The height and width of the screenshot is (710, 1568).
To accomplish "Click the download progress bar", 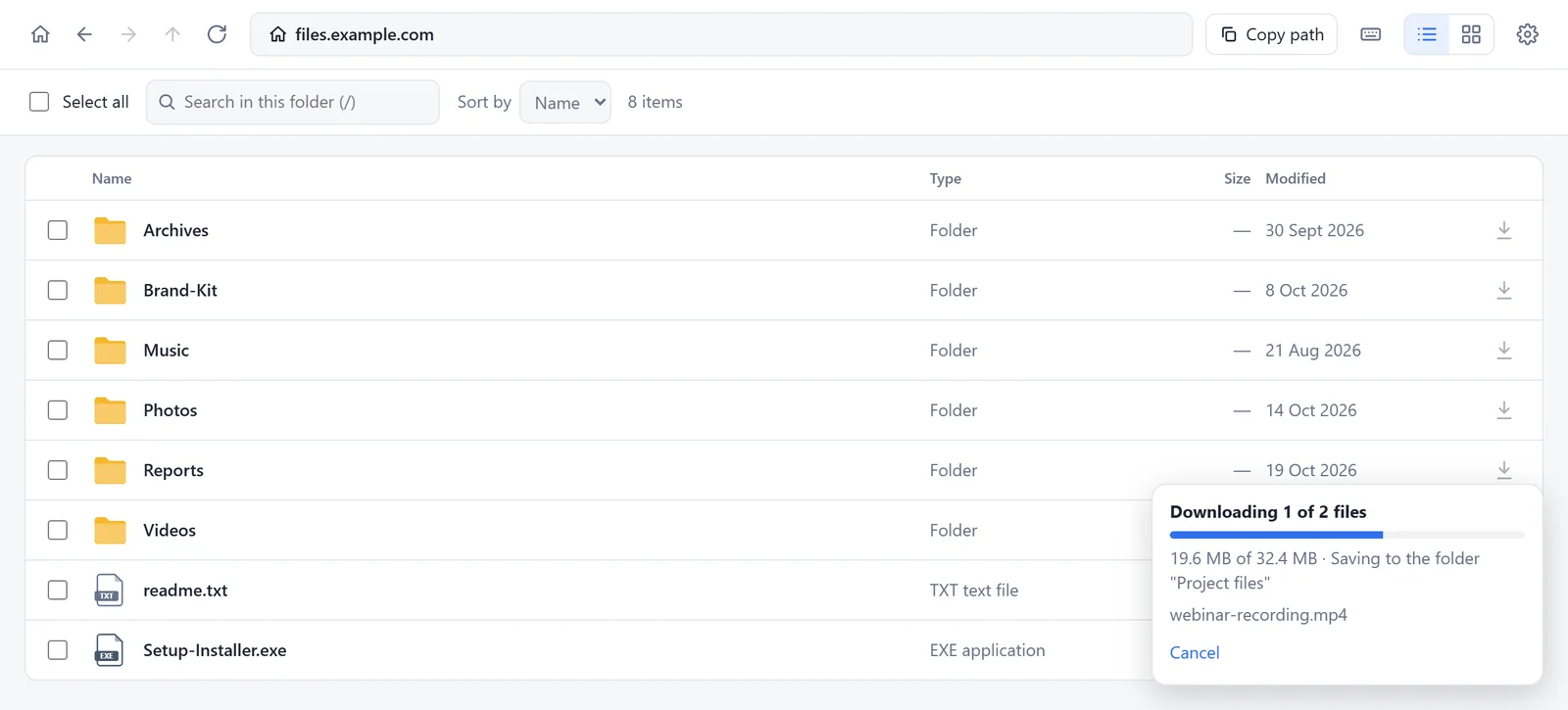I will click(1347, 535).
